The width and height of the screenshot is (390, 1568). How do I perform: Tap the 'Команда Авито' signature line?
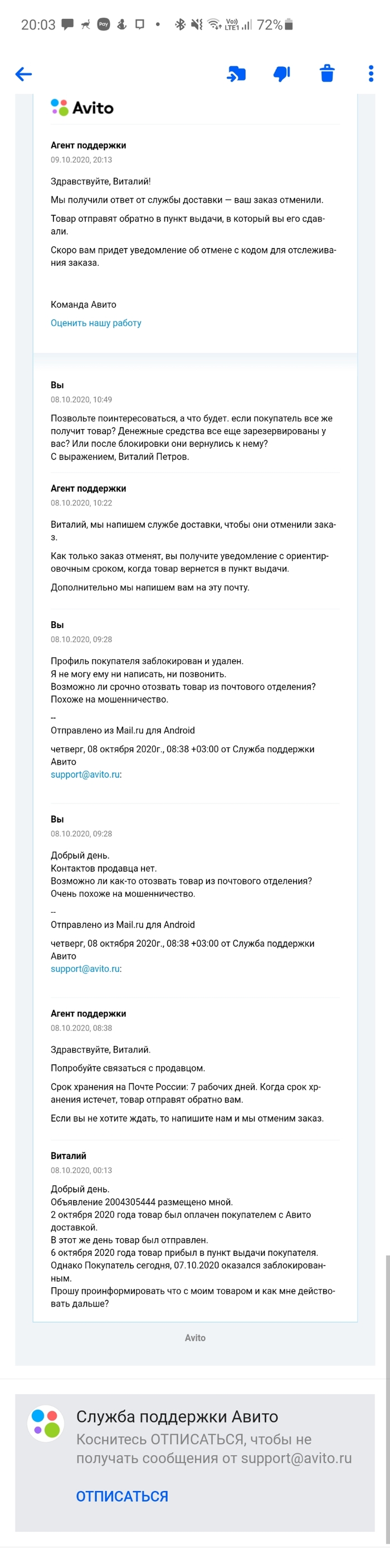point(84,304)
